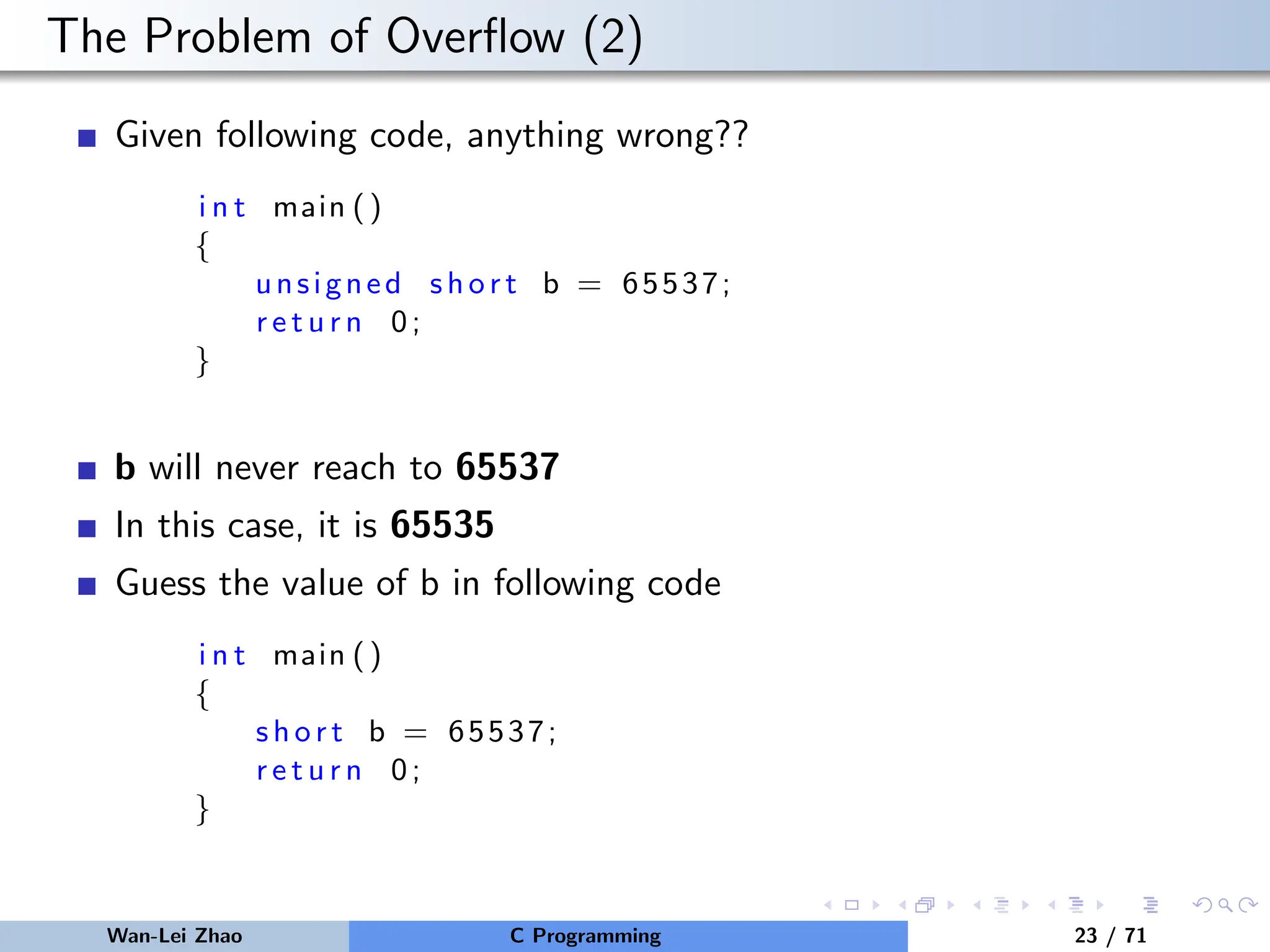Click the bullet 'In this case, it is 65535'
This screenshot has width=1270, height=952.
click(x=304, y=525)
